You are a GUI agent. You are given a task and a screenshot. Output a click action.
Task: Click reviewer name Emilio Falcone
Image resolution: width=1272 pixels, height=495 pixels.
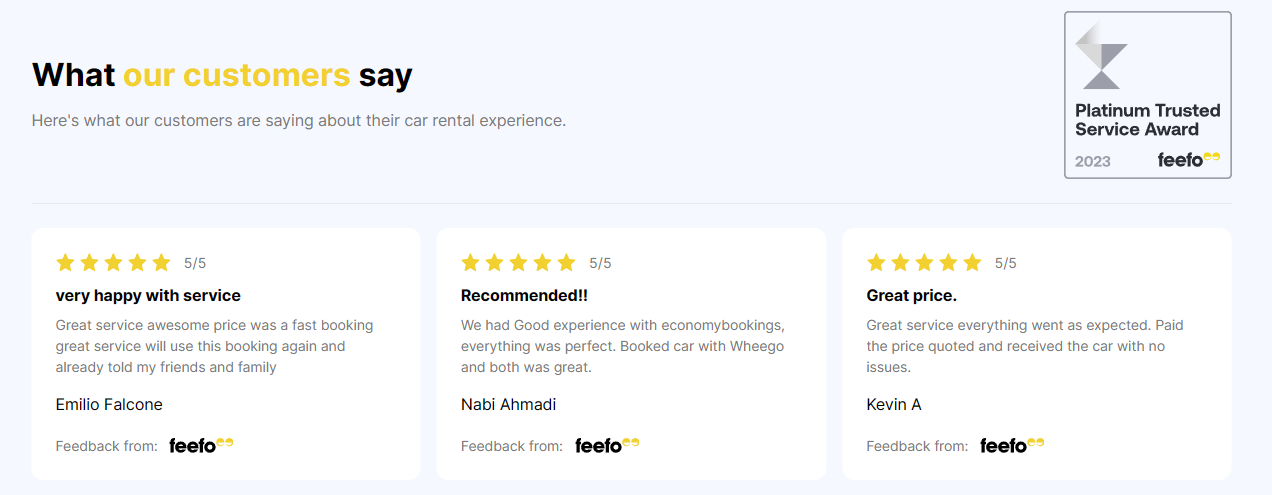click(x=109, y=404)
